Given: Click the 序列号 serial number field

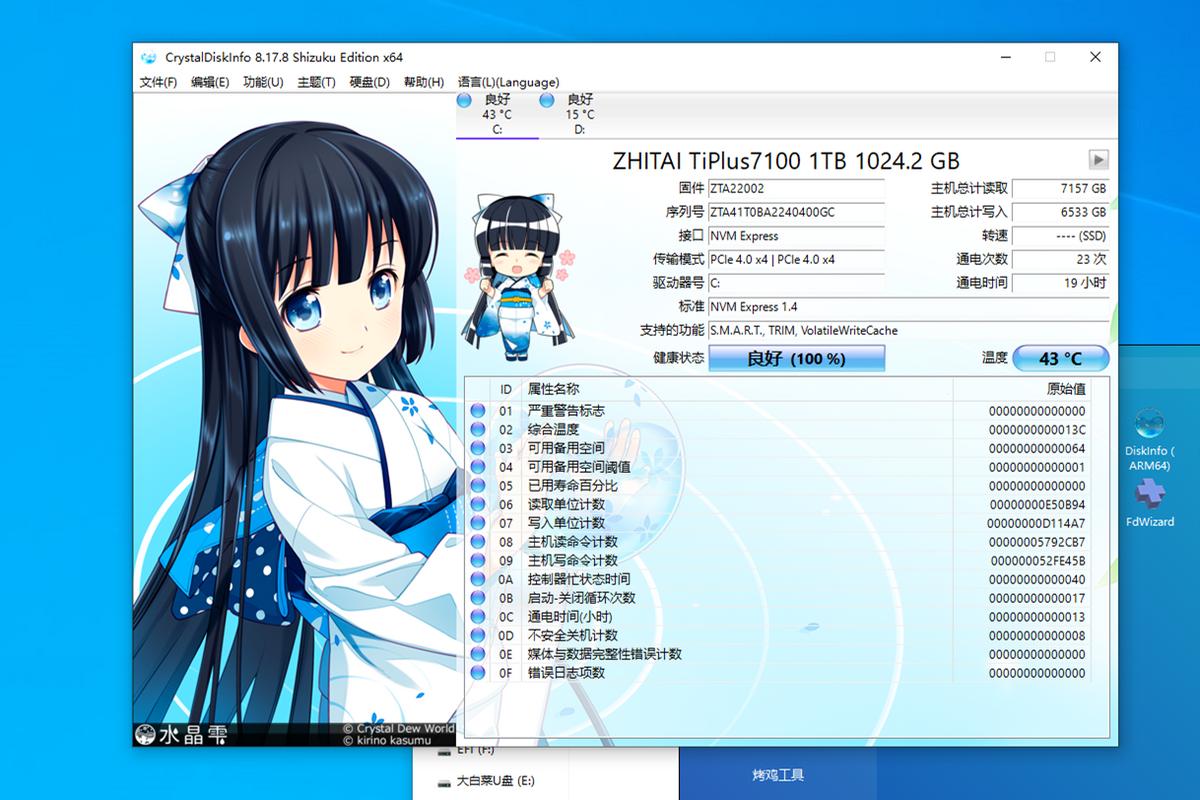Looking at the screenshot, I should (x=795, y=212).
